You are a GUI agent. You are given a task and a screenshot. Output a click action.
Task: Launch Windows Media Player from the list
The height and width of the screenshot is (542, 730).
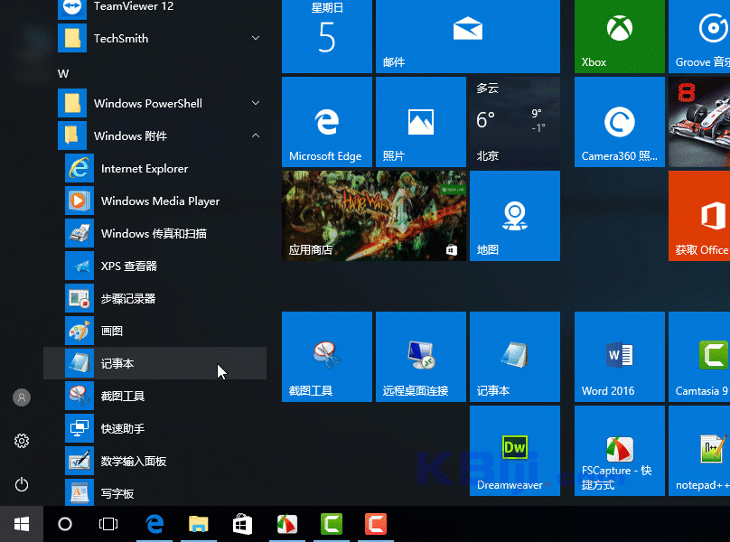click(160, 201)
